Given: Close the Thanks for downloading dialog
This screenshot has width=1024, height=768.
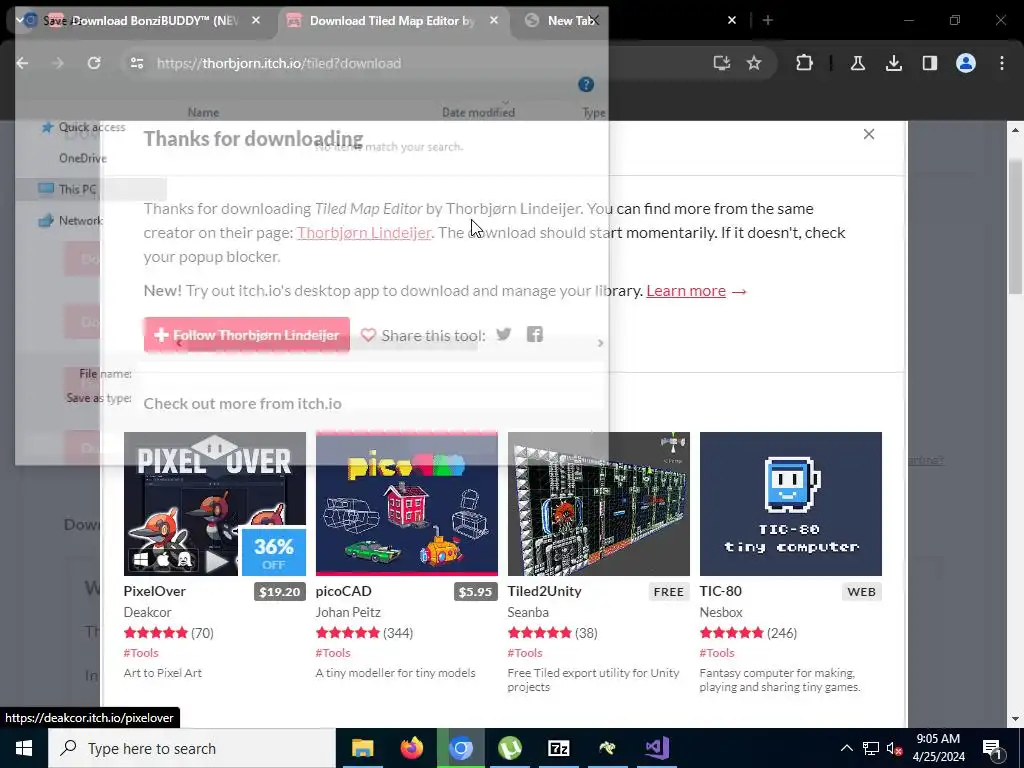Looking at the screenshot, I should click(x=869, y=134).
